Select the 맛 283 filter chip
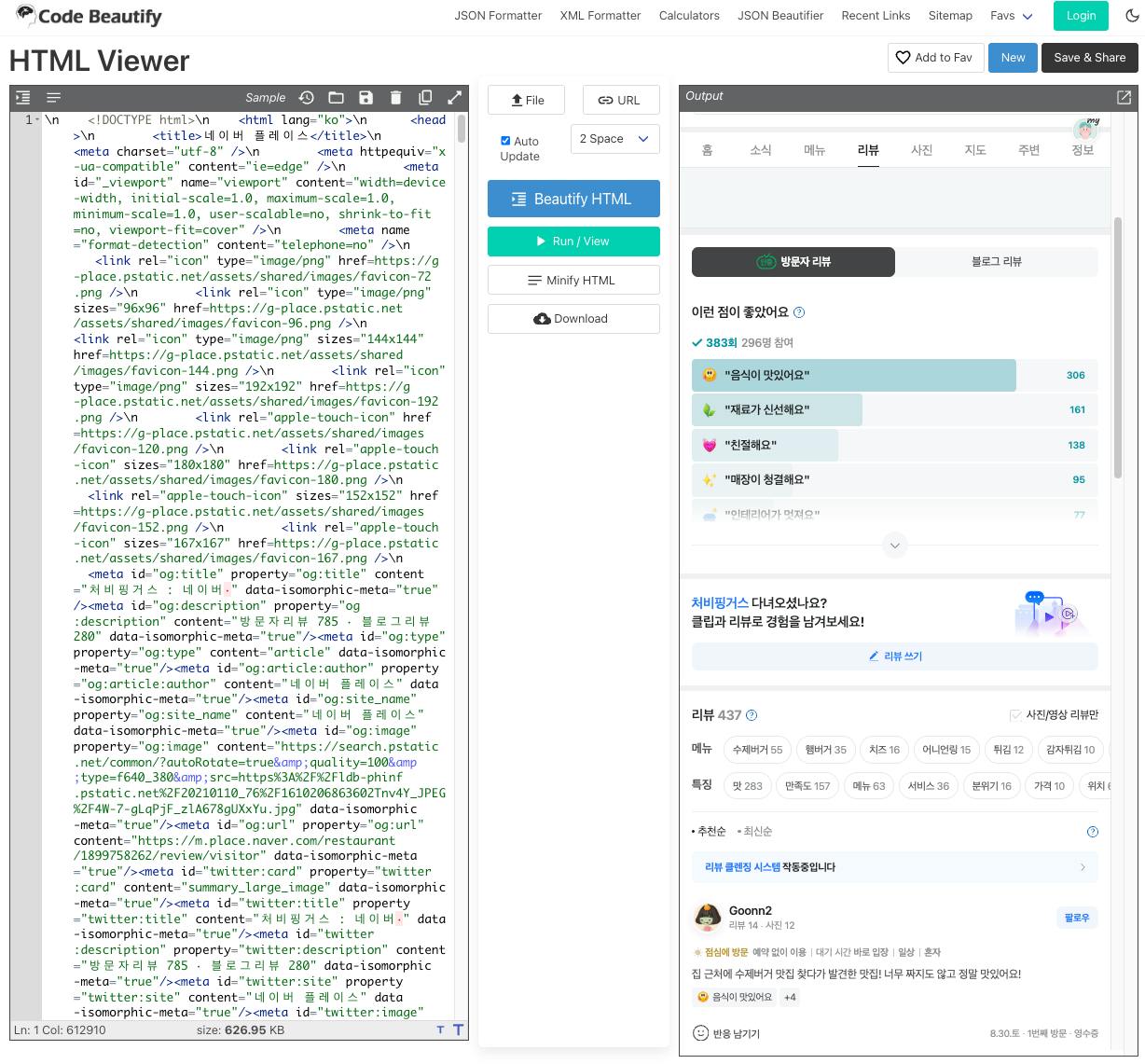 tap(748, 786)
